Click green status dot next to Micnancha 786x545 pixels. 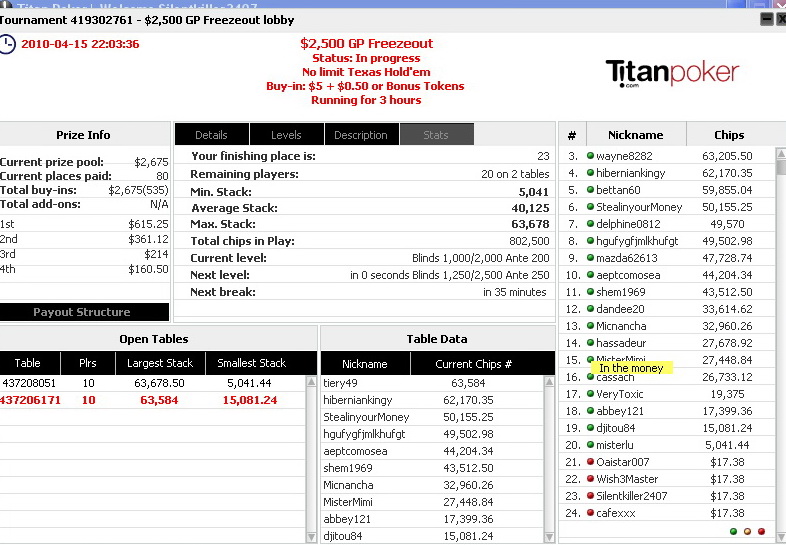point(591,326)
